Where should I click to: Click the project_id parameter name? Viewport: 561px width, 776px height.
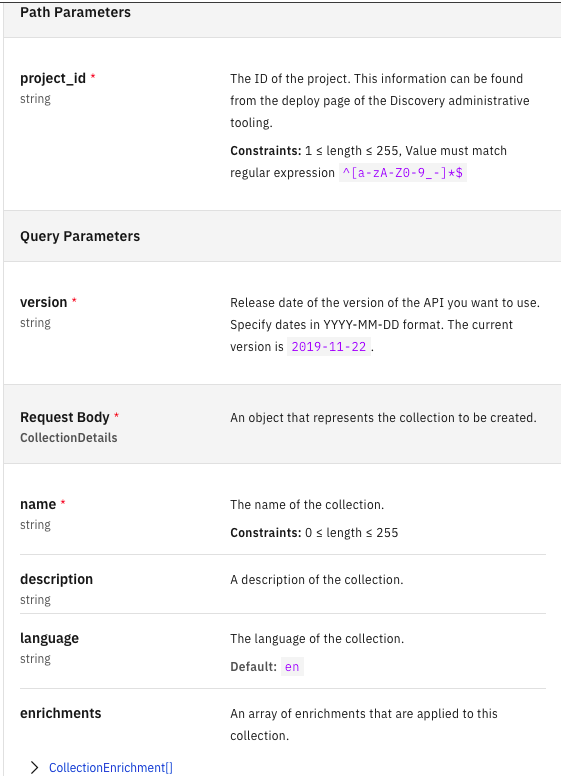52,78
